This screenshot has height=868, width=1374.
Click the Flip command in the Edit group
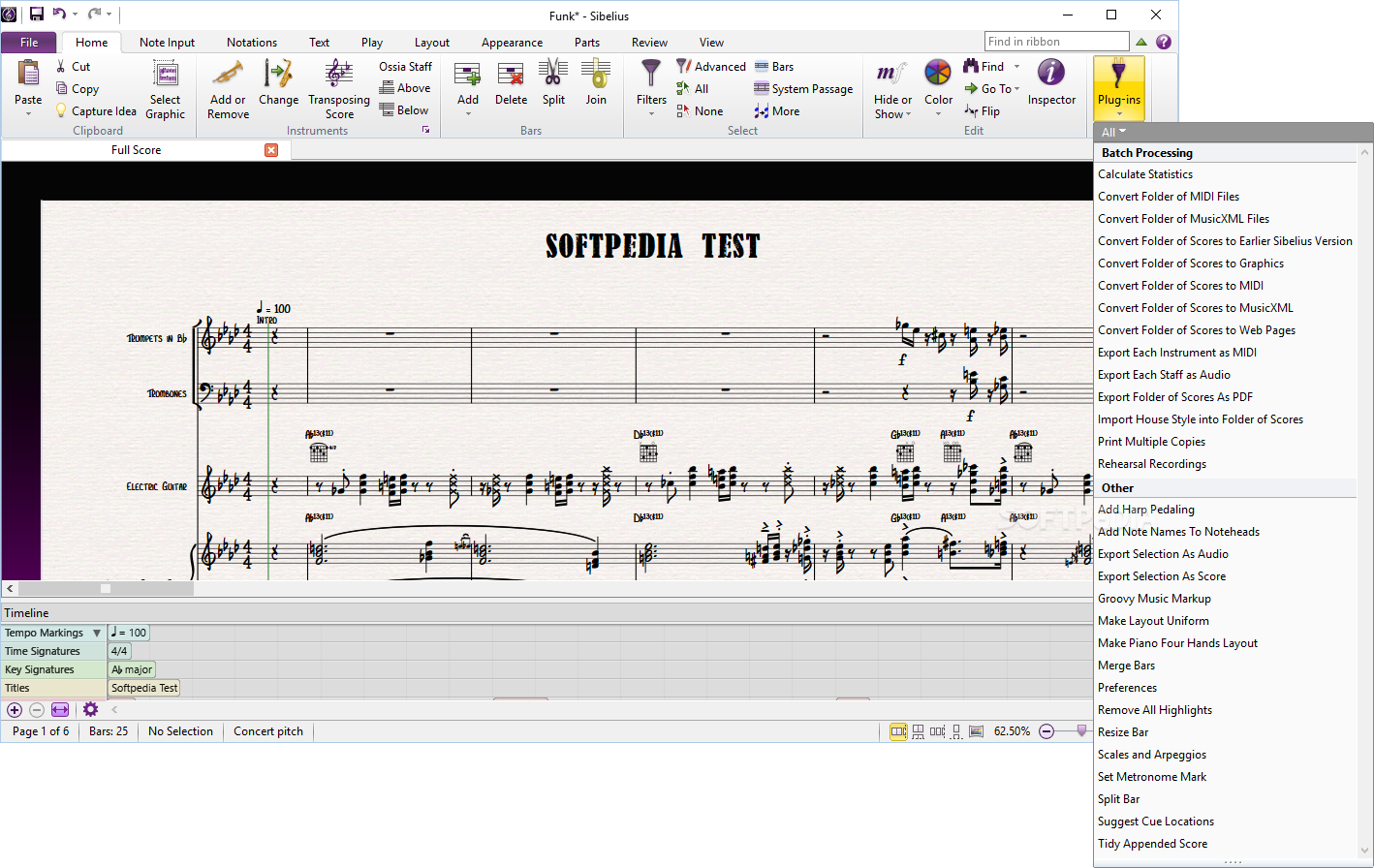pos(982,110)
